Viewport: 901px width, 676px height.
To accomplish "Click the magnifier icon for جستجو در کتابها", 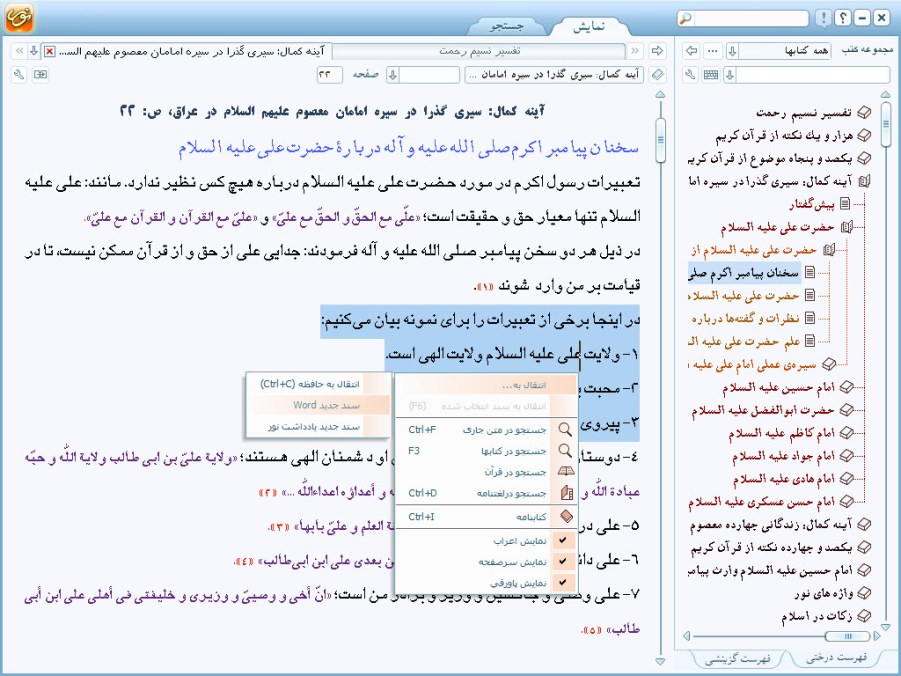I will [x=565, y=451].
